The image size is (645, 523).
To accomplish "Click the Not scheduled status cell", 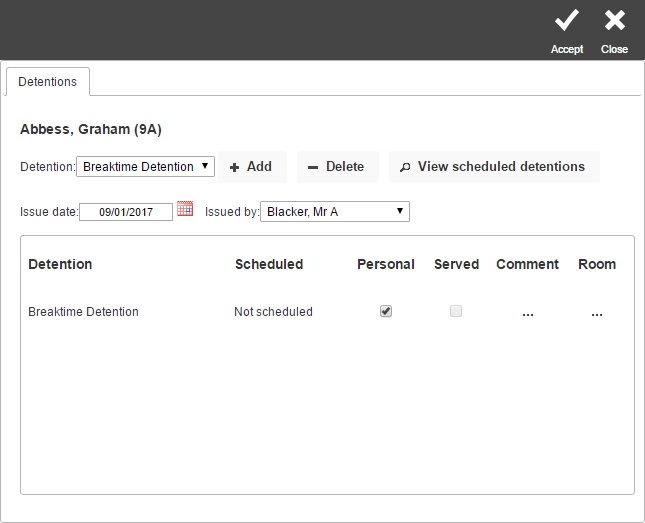I will (x=273, y=311).
